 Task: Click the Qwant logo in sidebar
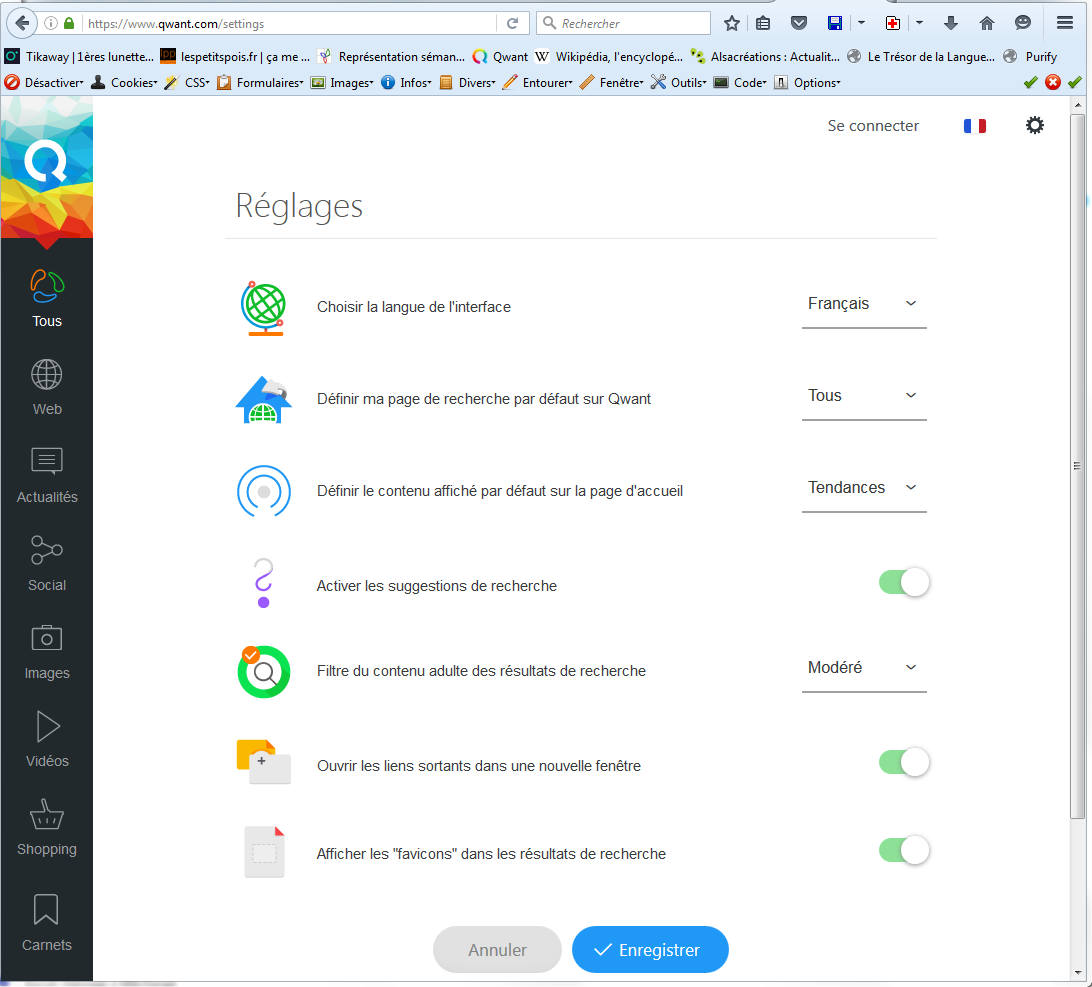(x=46, y=162)
